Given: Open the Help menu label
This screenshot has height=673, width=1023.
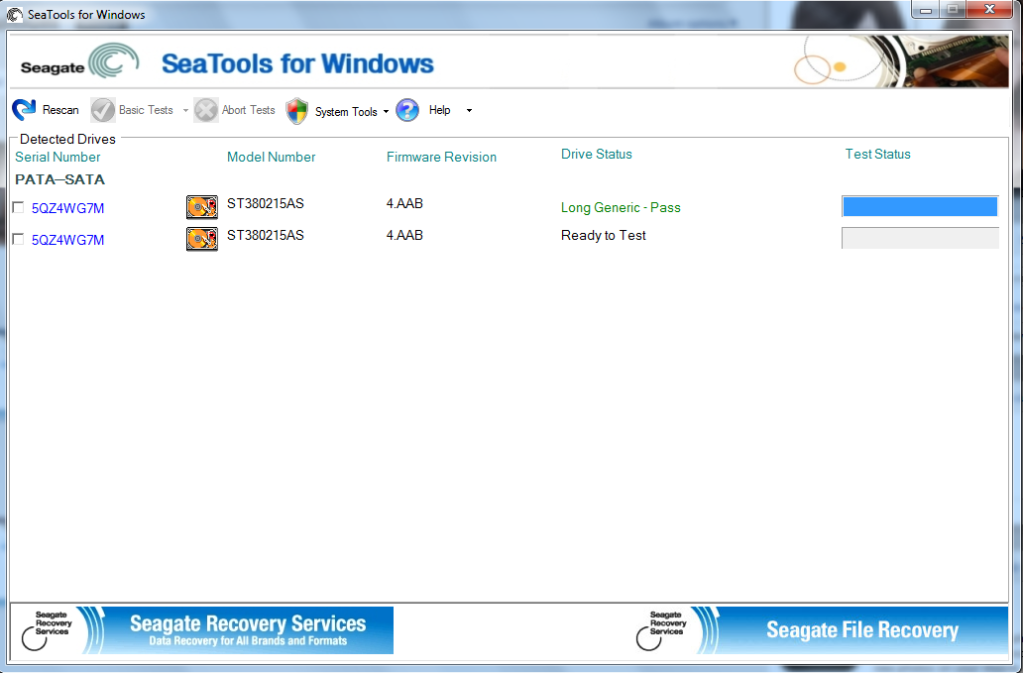Looking at the screenshot, I should pyautogui.click(x=440, y=110).
